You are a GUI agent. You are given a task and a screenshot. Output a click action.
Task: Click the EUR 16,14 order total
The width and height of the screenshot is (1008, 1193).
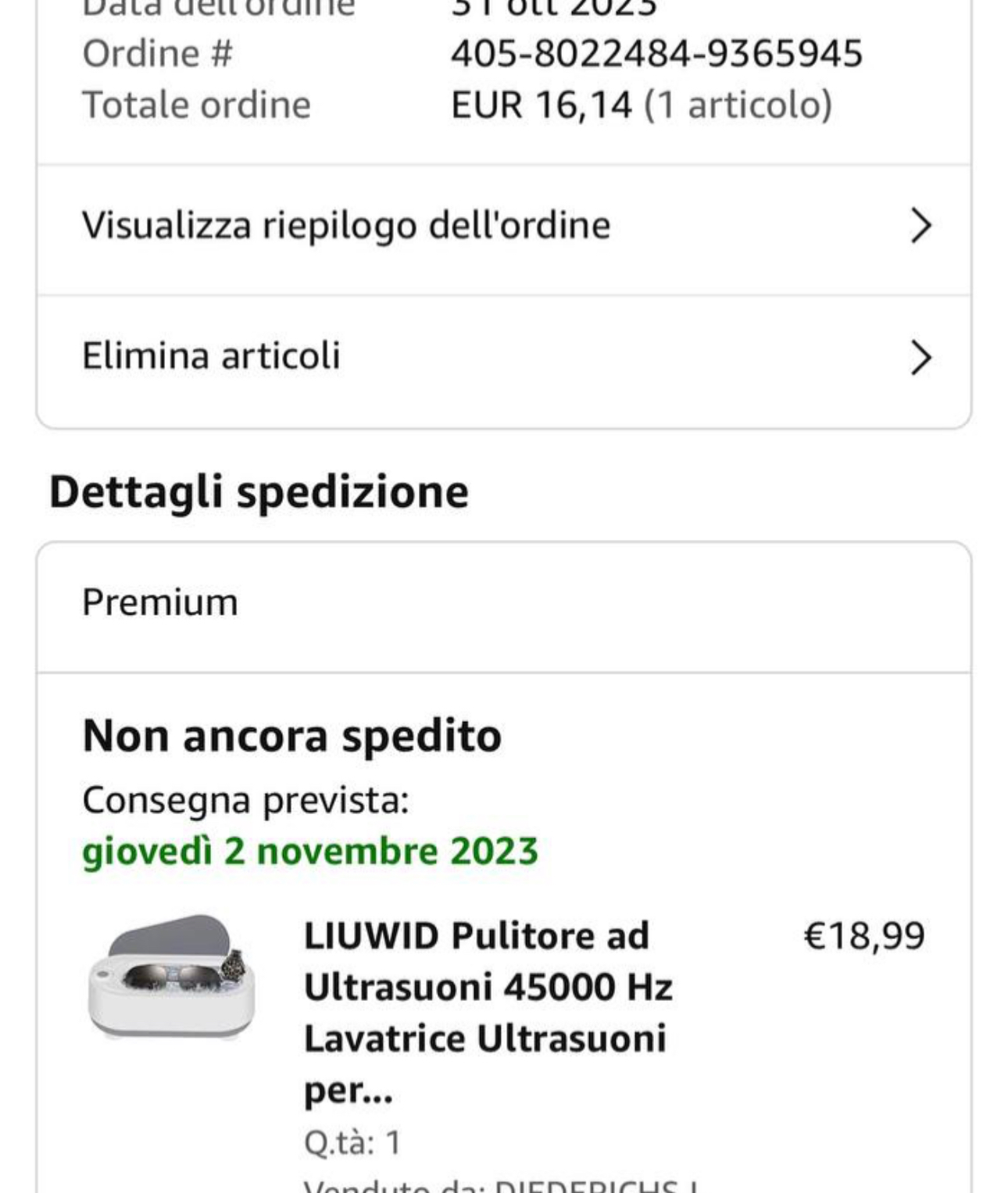pos(541,105)
